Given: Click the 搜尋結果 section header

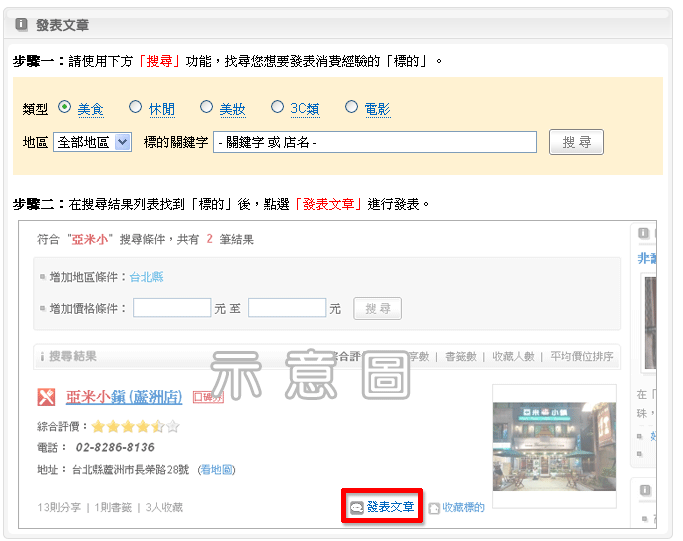Looking at the screenshot, I should click(x=72, y=356).
